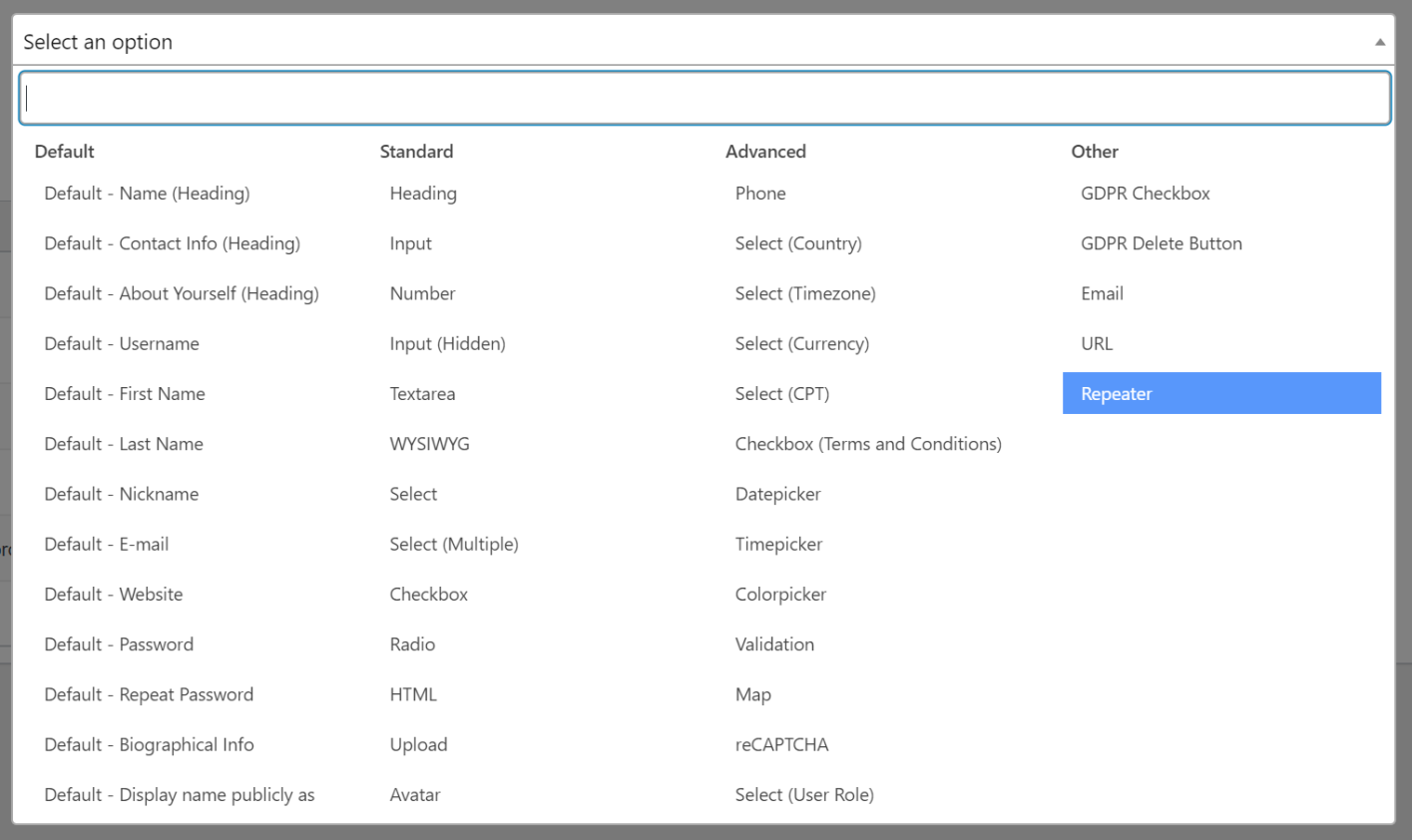
Task: Pick the Radio field type
Action: click(530, 643)
